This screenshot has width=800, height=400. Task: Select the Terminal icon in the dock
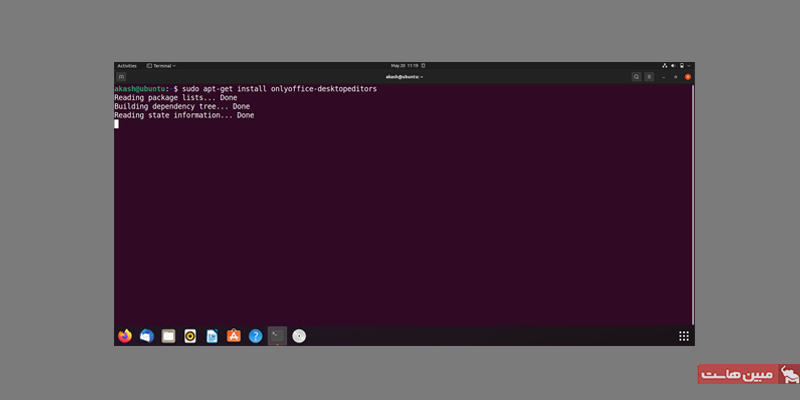(277, 336)
